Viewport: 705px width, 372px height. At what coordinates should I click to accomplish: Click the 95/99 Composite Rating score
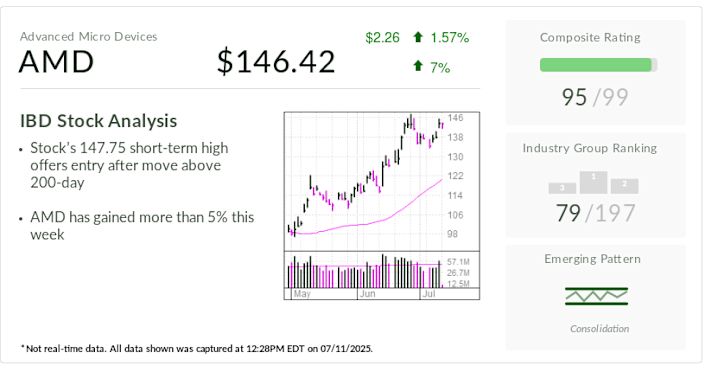595,97
